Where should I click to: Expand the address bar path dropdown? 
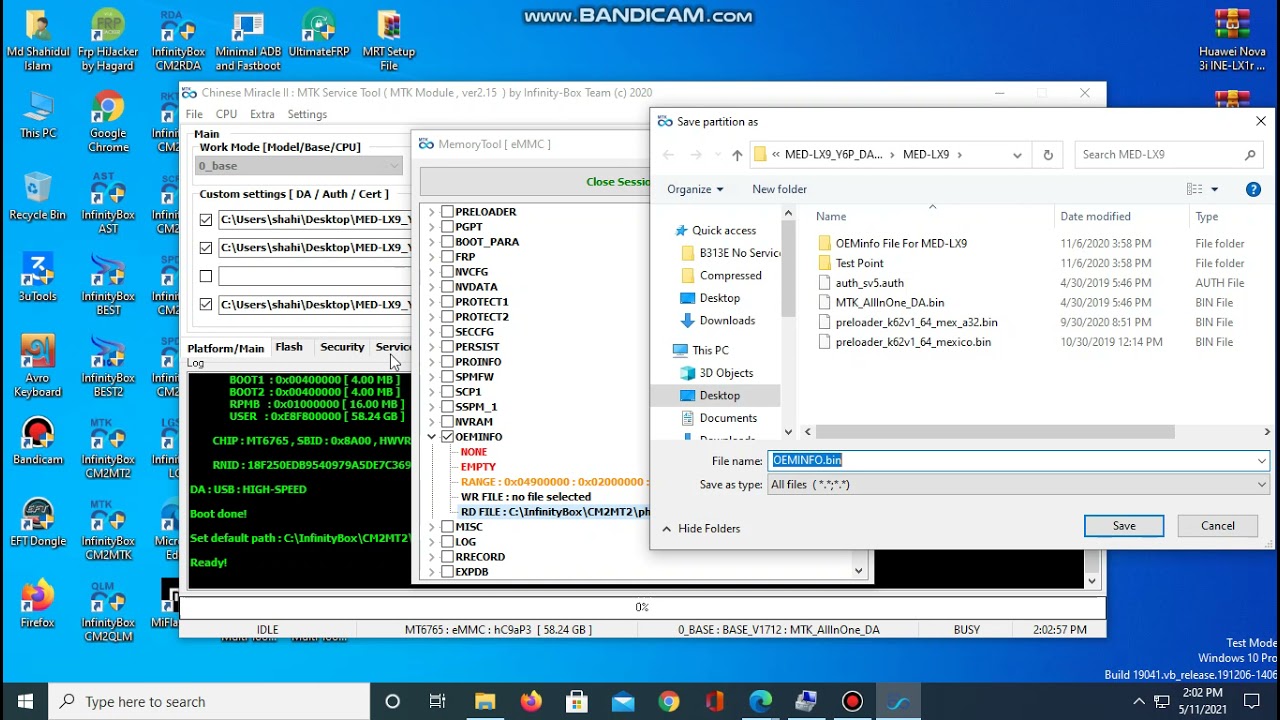[x=1017, y=155]
